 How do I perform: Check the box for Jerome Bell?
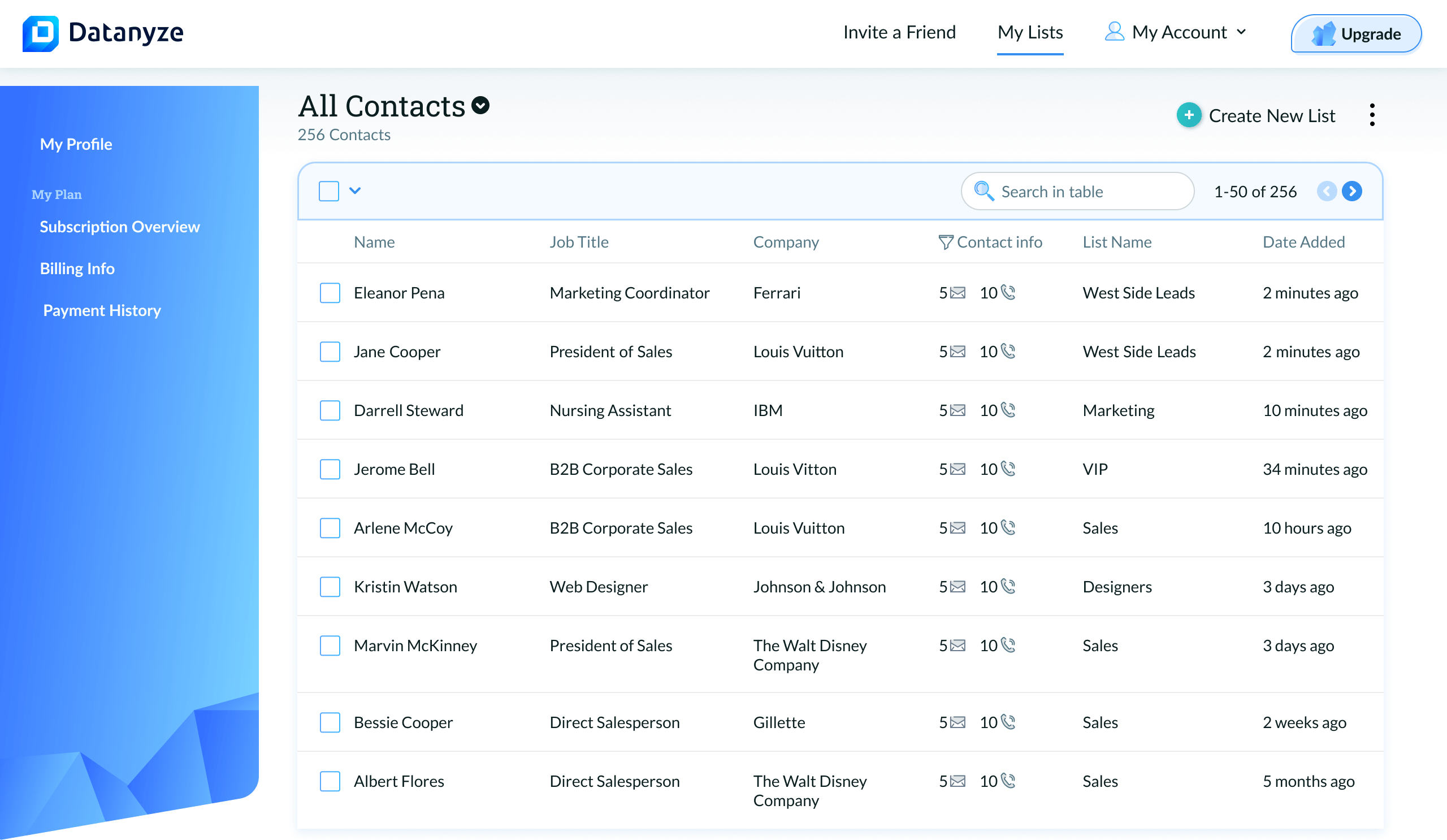(330, 470)
